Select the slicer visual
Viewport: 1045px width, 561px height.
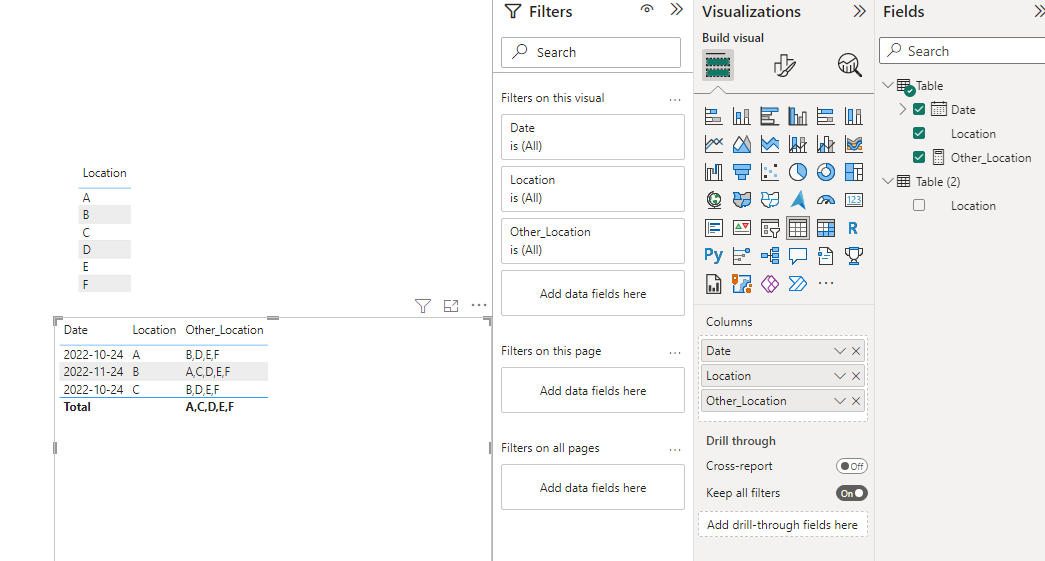(x=769, y=228)
